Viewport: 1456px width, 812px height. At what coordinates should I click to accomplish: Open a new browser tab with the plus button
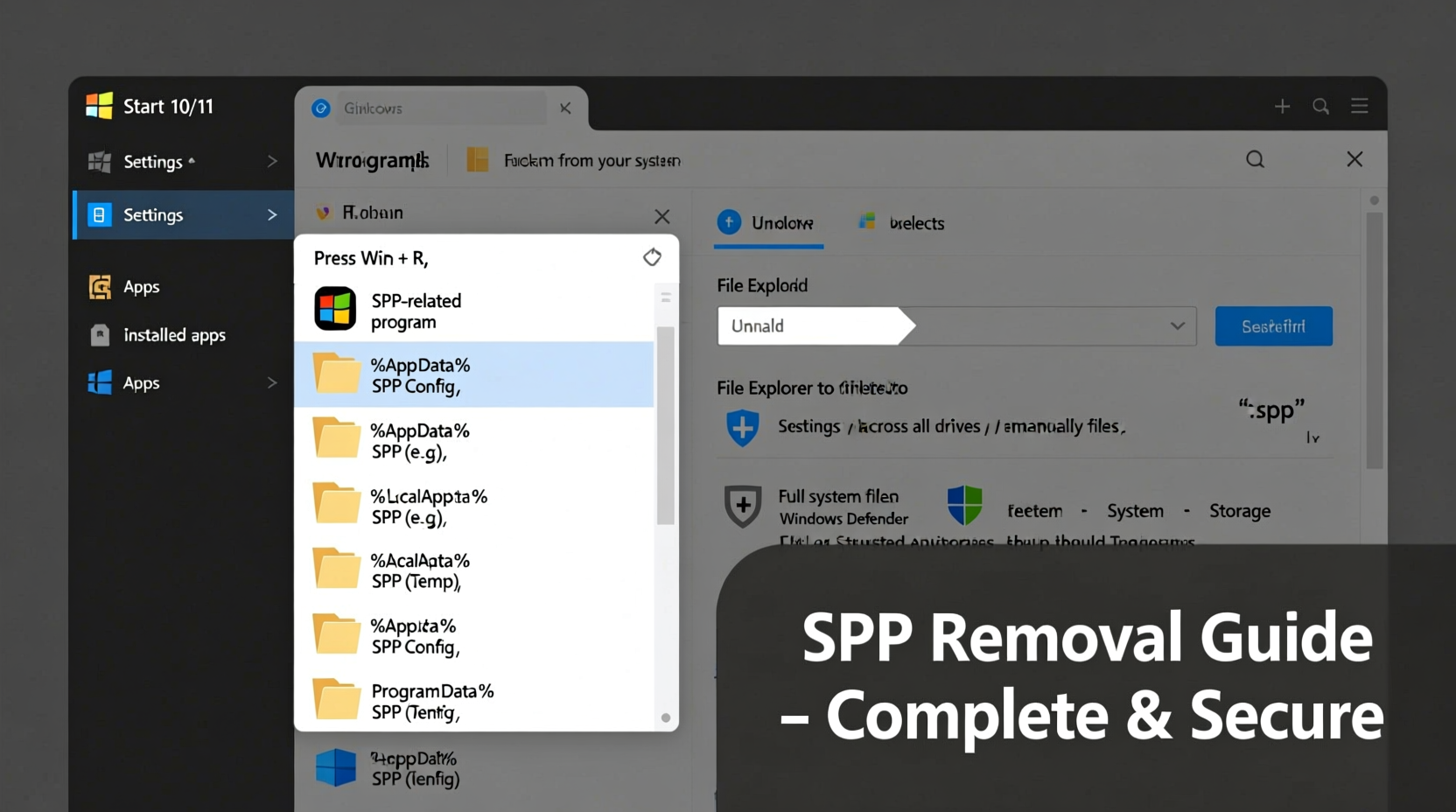click(1282, 105)
